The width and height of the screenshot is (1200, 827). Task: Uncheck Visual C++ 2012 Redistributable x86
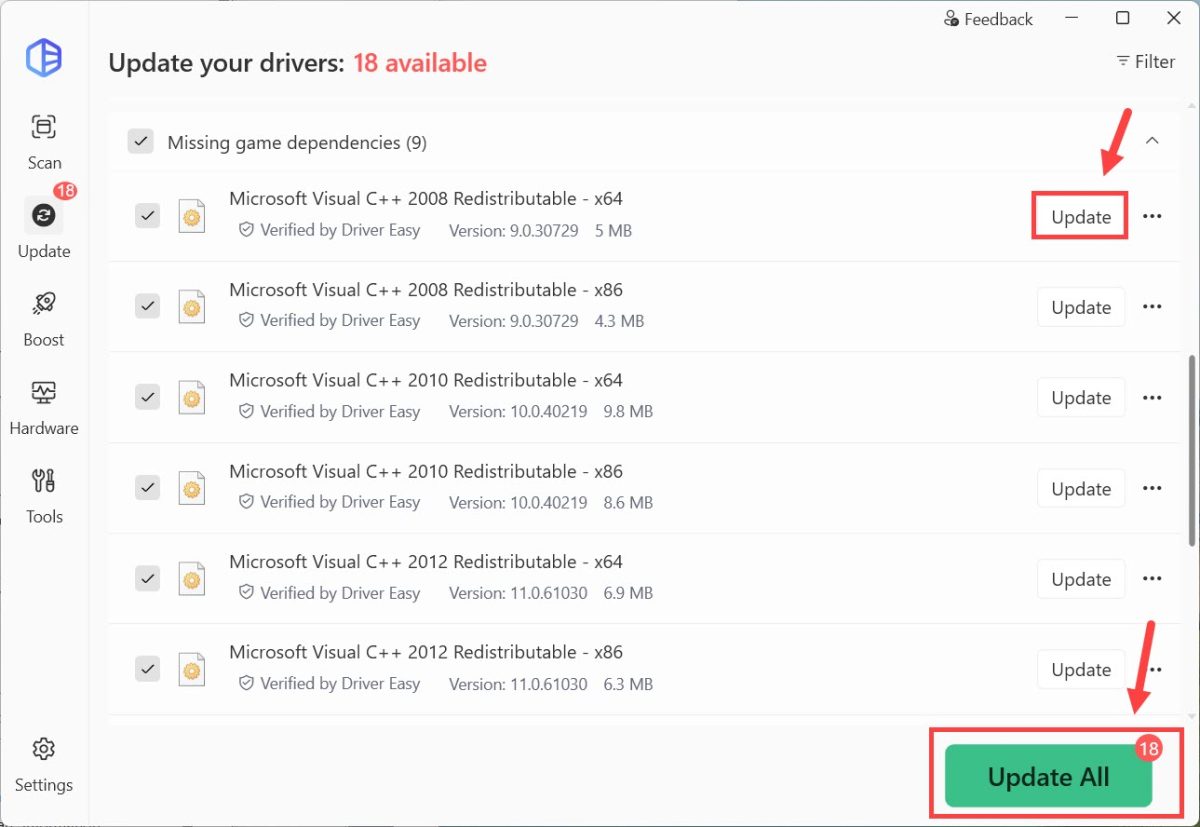(x=147, y=668)
